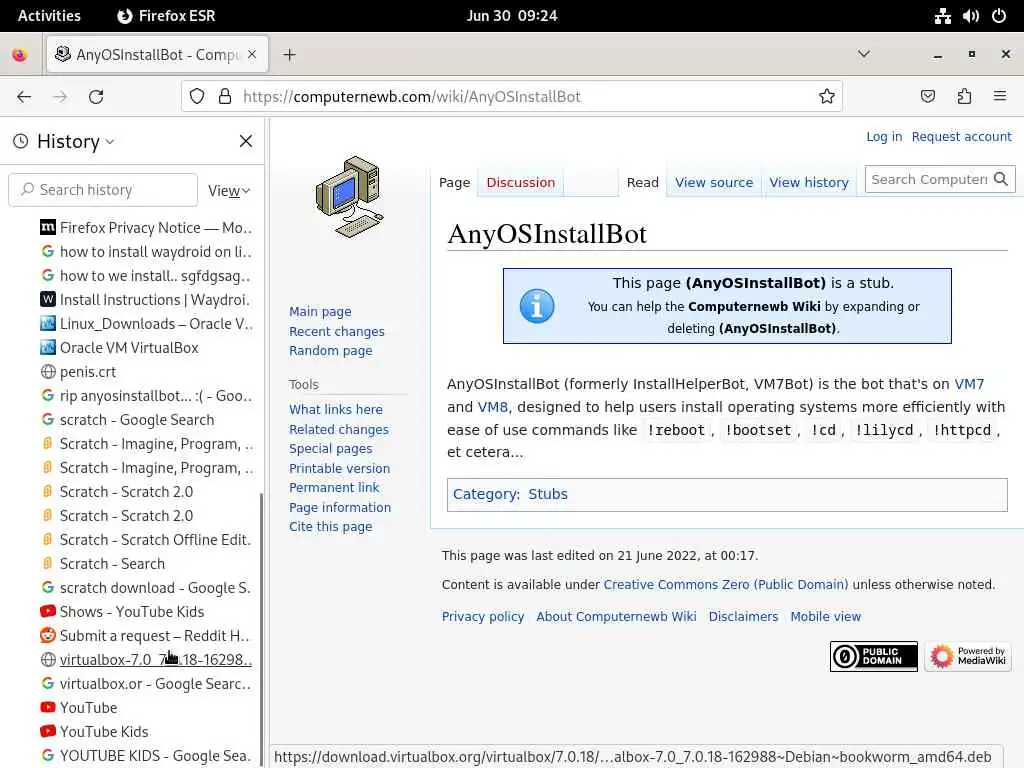This screenshot has height=768, width=1024.
Task: Open the Main page link
Action: point(320,312)
